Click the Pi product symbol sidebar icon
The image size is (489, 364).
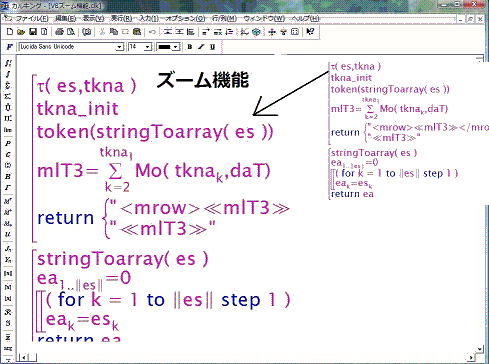[8, 118]
